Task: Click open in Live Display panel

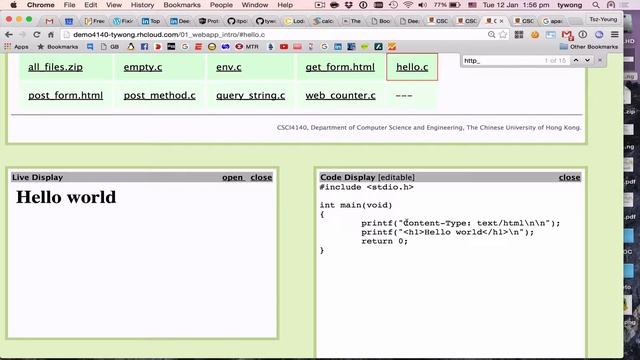Action: [233, 177]
